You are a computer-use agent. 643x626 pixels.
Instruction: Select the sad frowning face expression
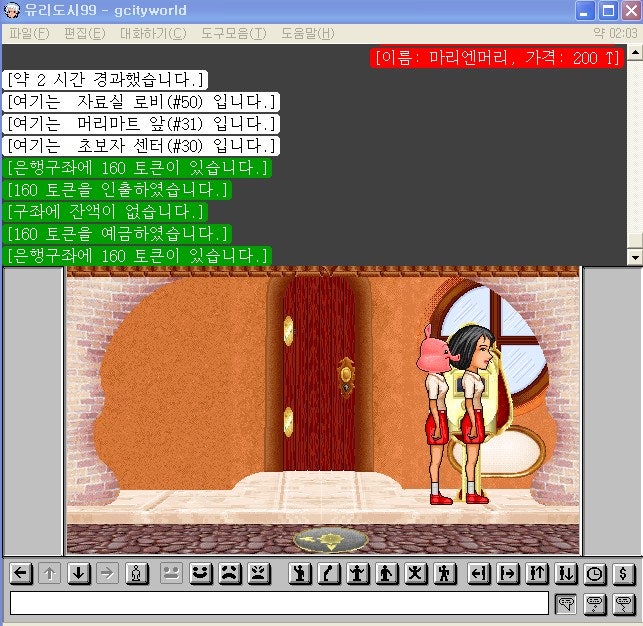tap(229, 574)
